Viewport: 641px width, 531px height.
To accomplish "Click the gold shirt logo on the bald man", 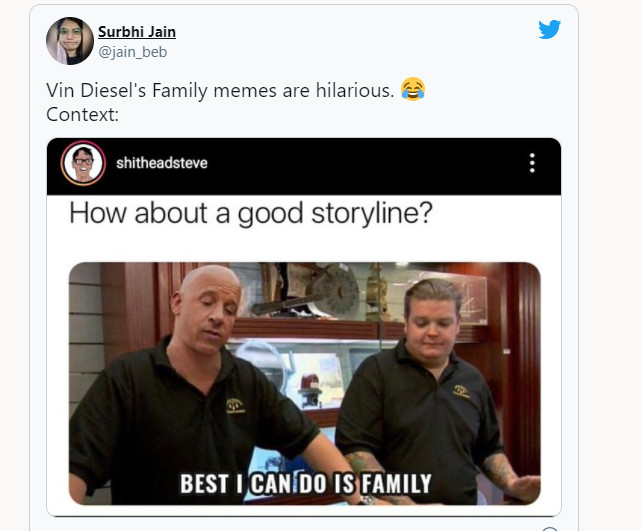I will click(235, 406).
